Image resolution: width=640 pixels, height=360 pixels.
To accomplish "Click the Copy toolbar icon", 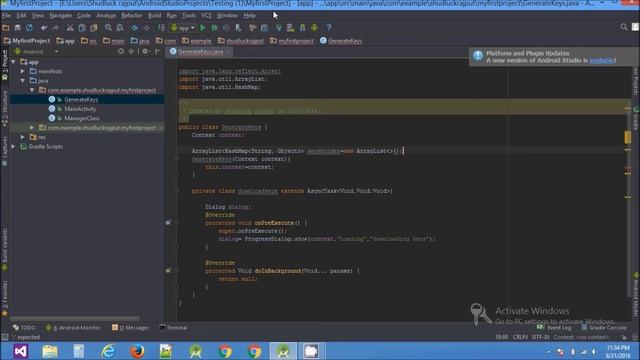I will pos(82,28).
